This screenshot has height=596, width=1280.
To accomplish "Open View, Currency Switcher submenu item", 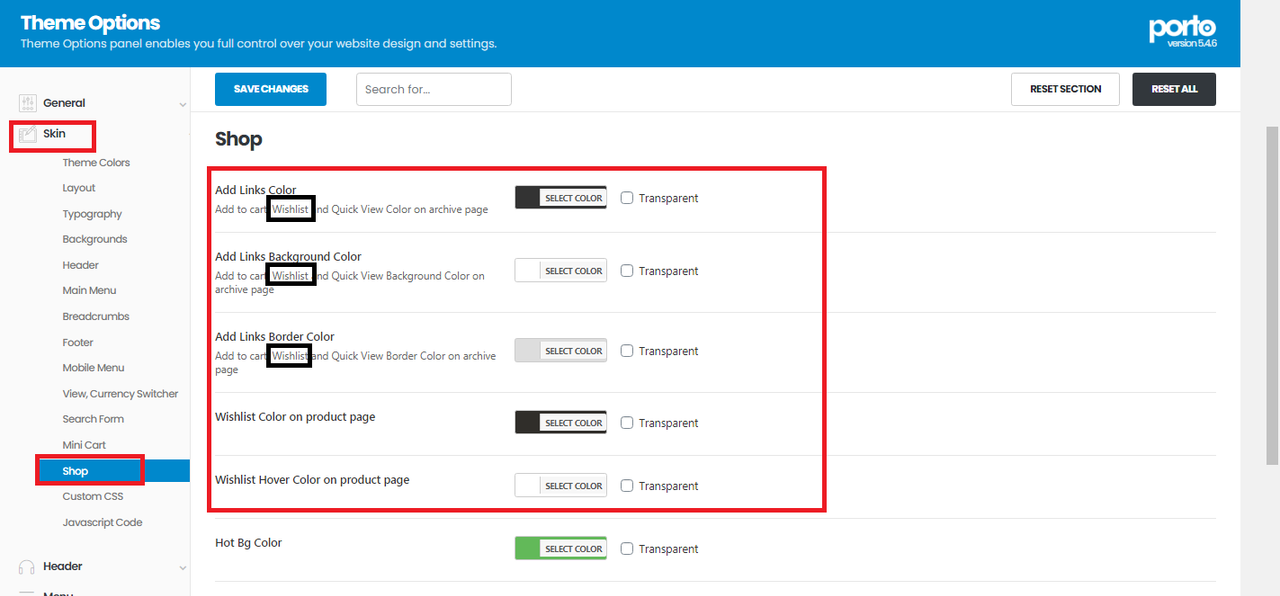I will click(x=120, y=394).
